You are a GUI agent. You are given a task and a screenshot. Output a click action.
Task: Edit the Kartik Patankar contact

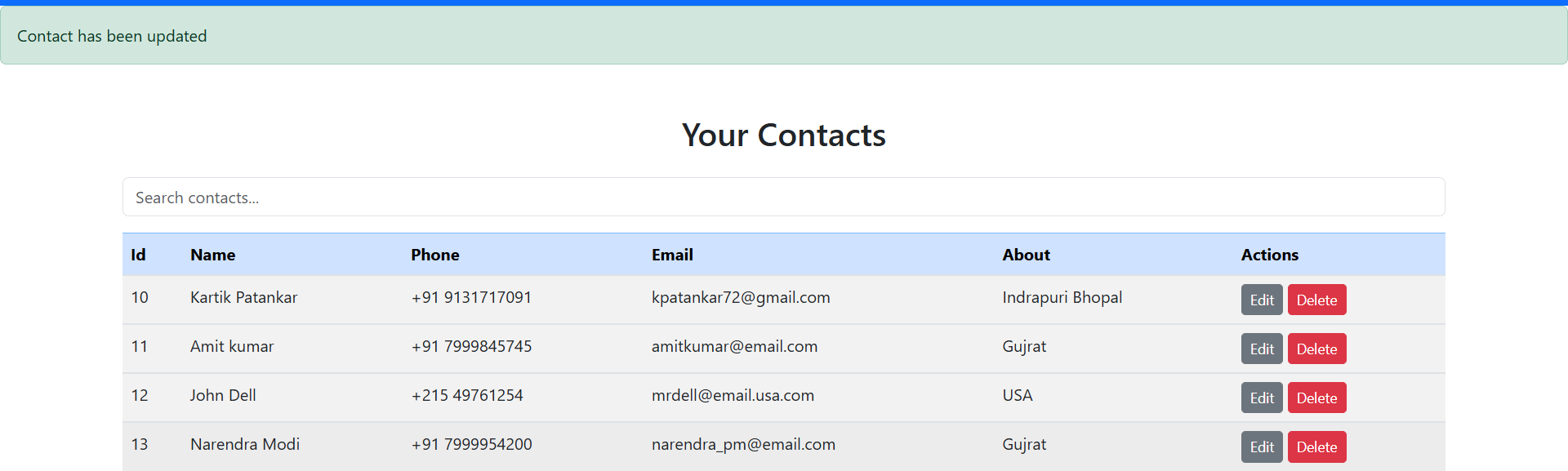1262,300
